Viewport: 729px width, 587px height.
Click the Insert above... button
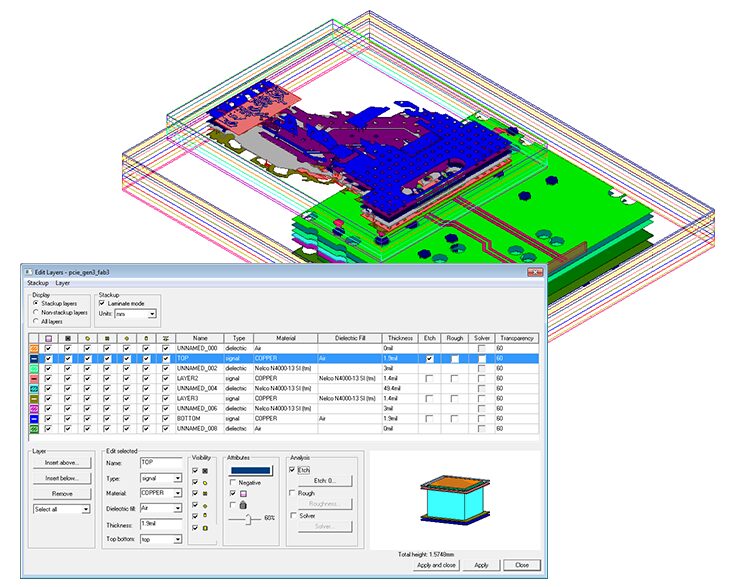tap(62, 463)
